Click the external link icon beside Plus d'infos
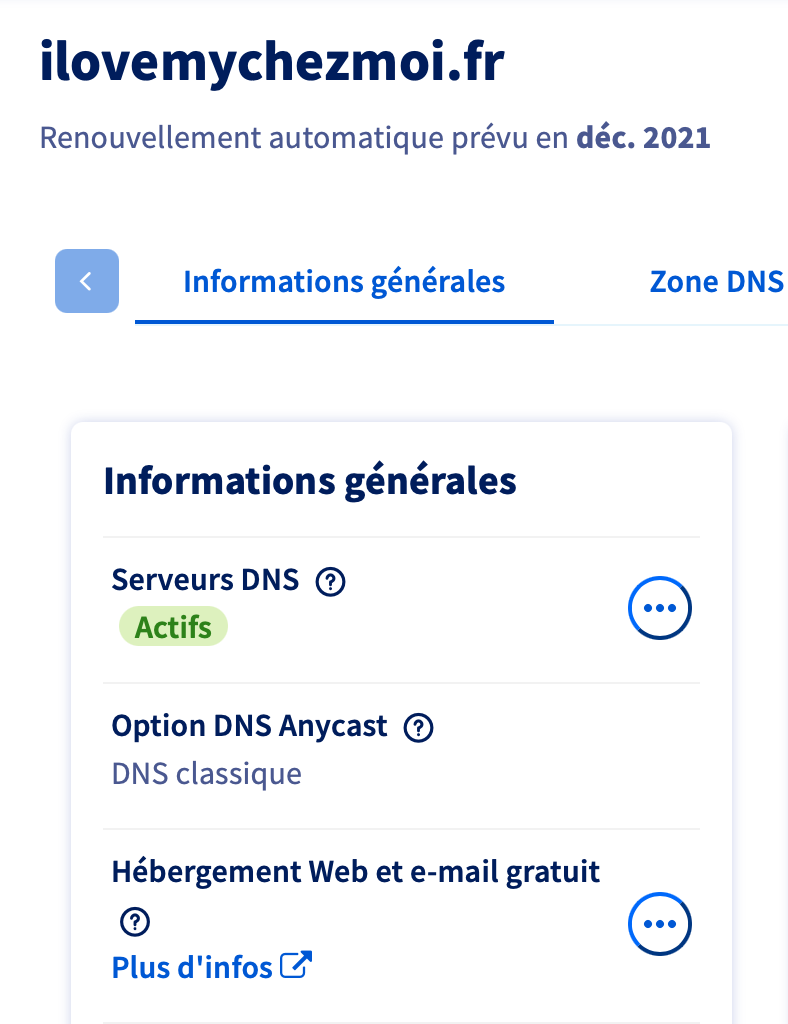This screenshot has width=788, height=1024. click(296, 966)
